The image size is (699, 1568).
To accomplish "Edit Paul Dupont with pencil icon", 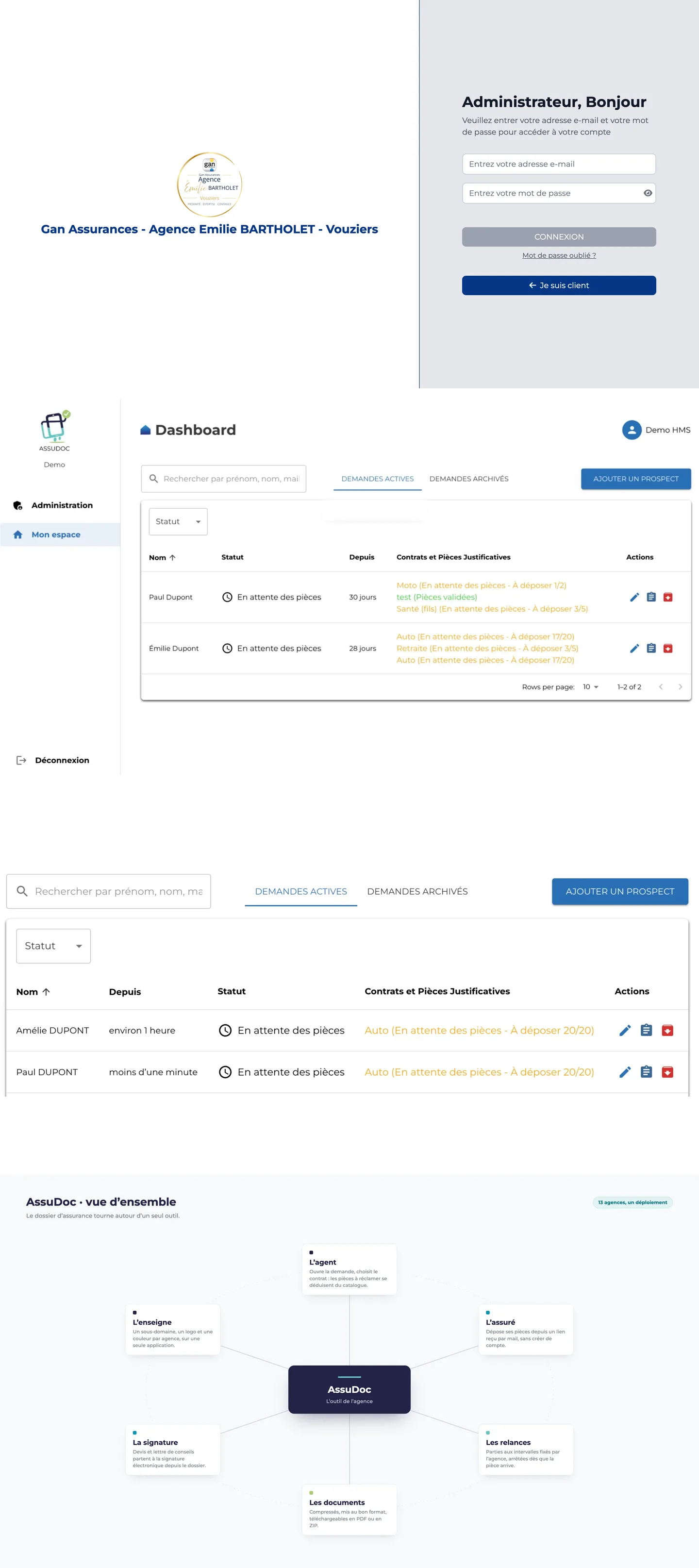I will point(634,597).
